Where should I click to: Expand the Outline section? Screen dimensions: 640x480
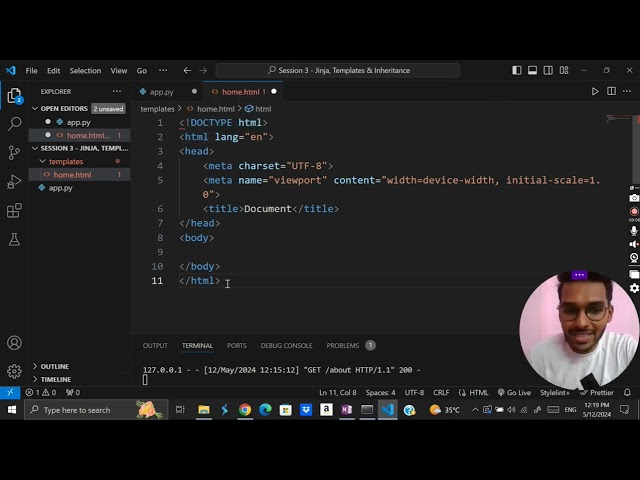(55, 366)
